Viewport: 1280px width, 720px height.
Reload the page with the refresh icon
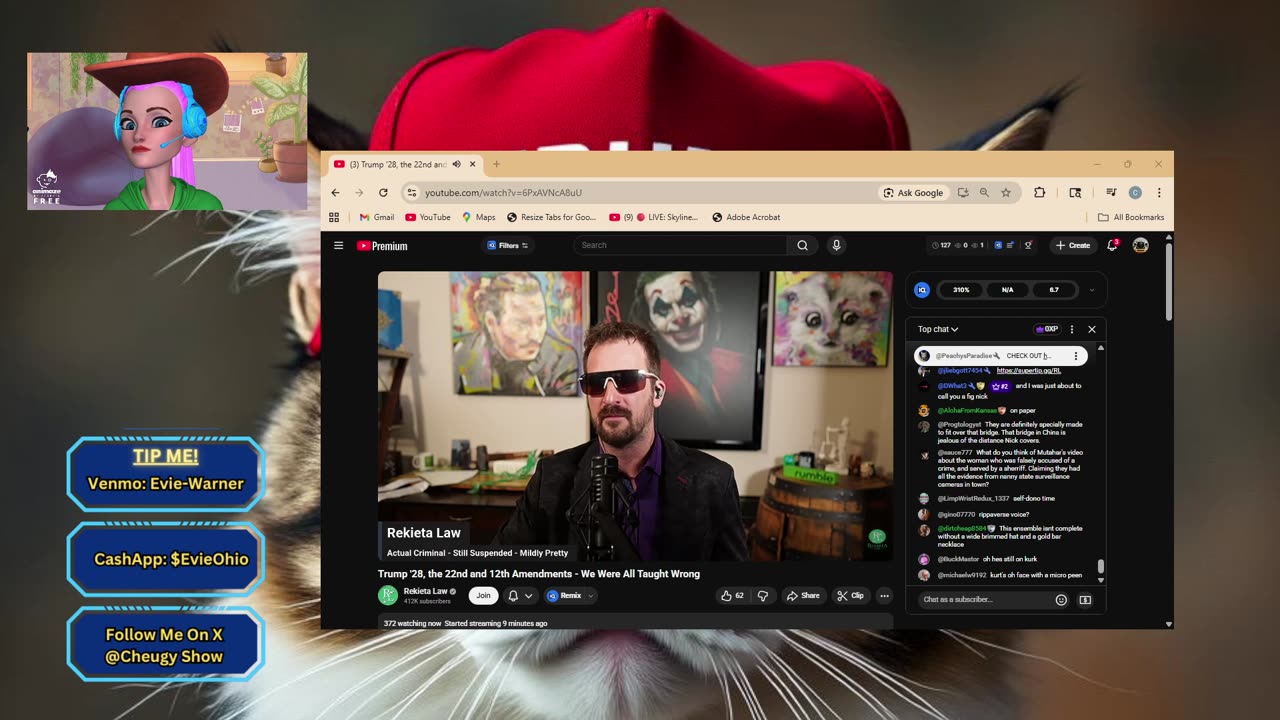383,193
